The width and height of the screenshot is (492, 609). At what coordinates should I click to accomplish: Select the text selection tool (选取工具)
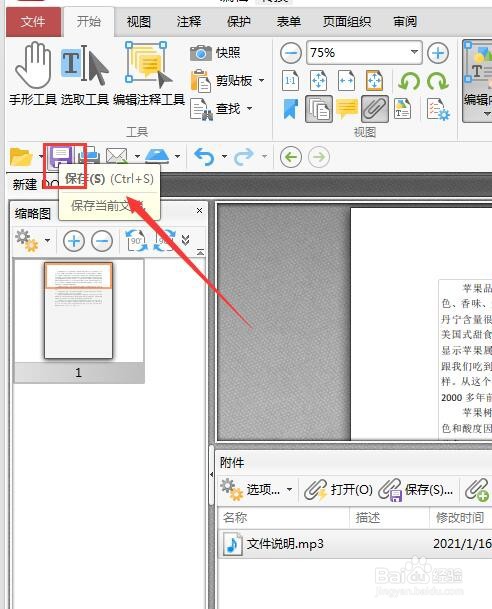84,74
